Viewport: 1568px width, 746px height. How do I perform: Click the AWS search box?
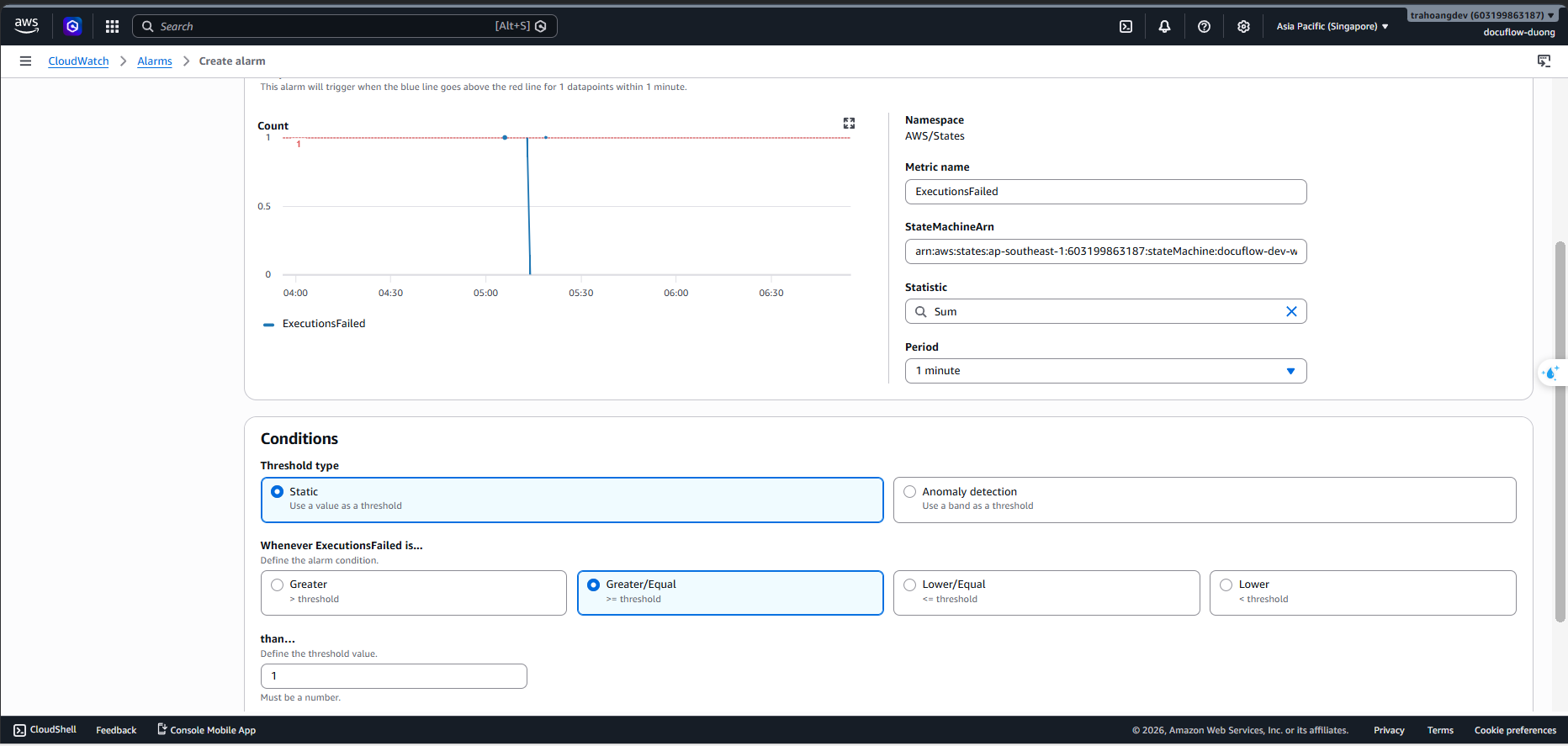click(345, 26)
